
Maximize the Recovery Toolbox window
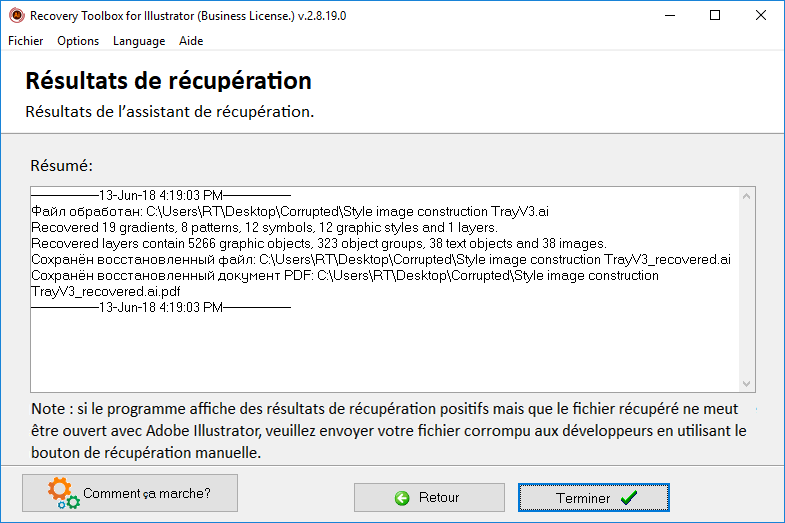[x=715, y=16]
